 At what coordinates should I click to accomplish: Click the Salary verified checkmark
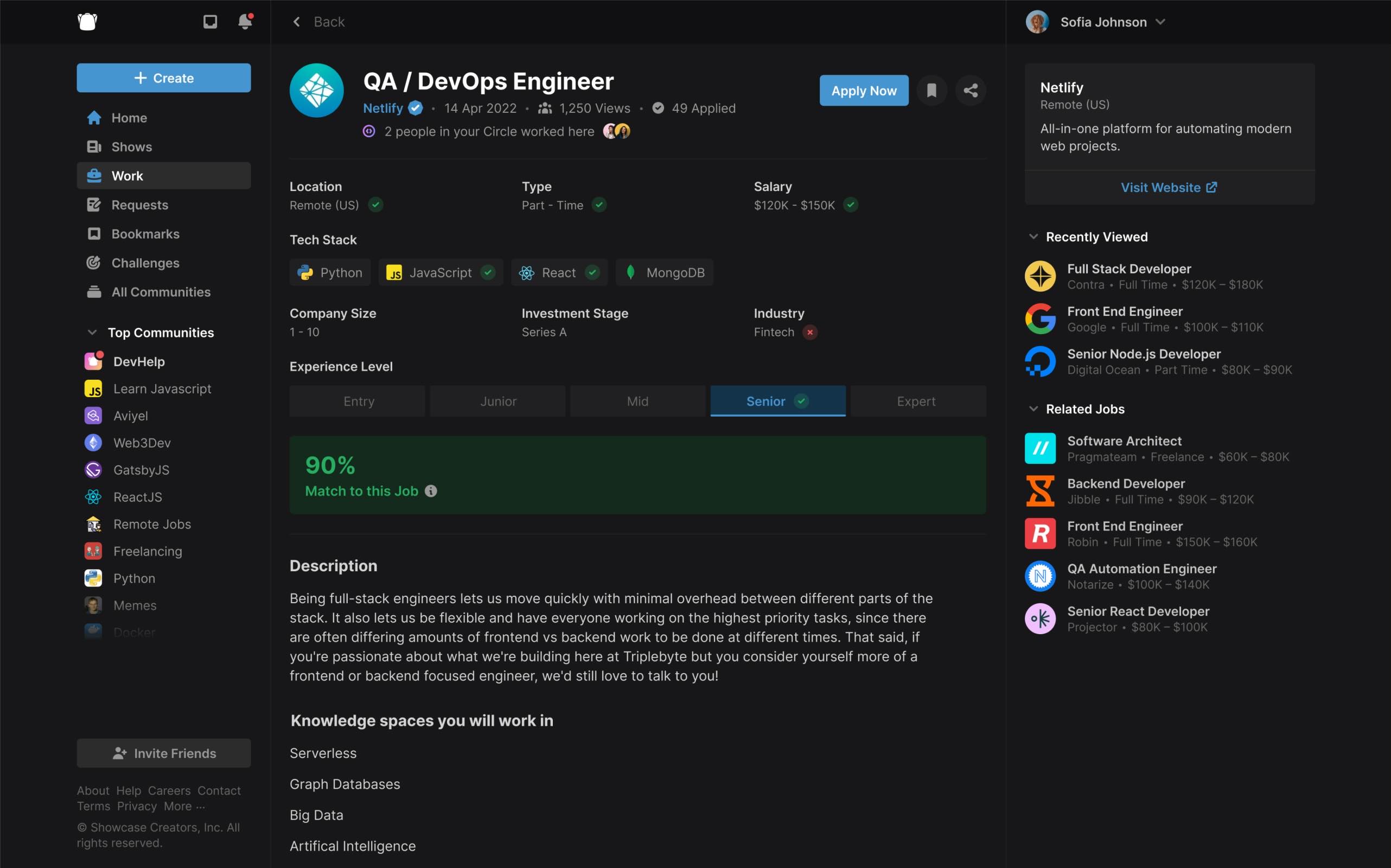pos(850,205)
